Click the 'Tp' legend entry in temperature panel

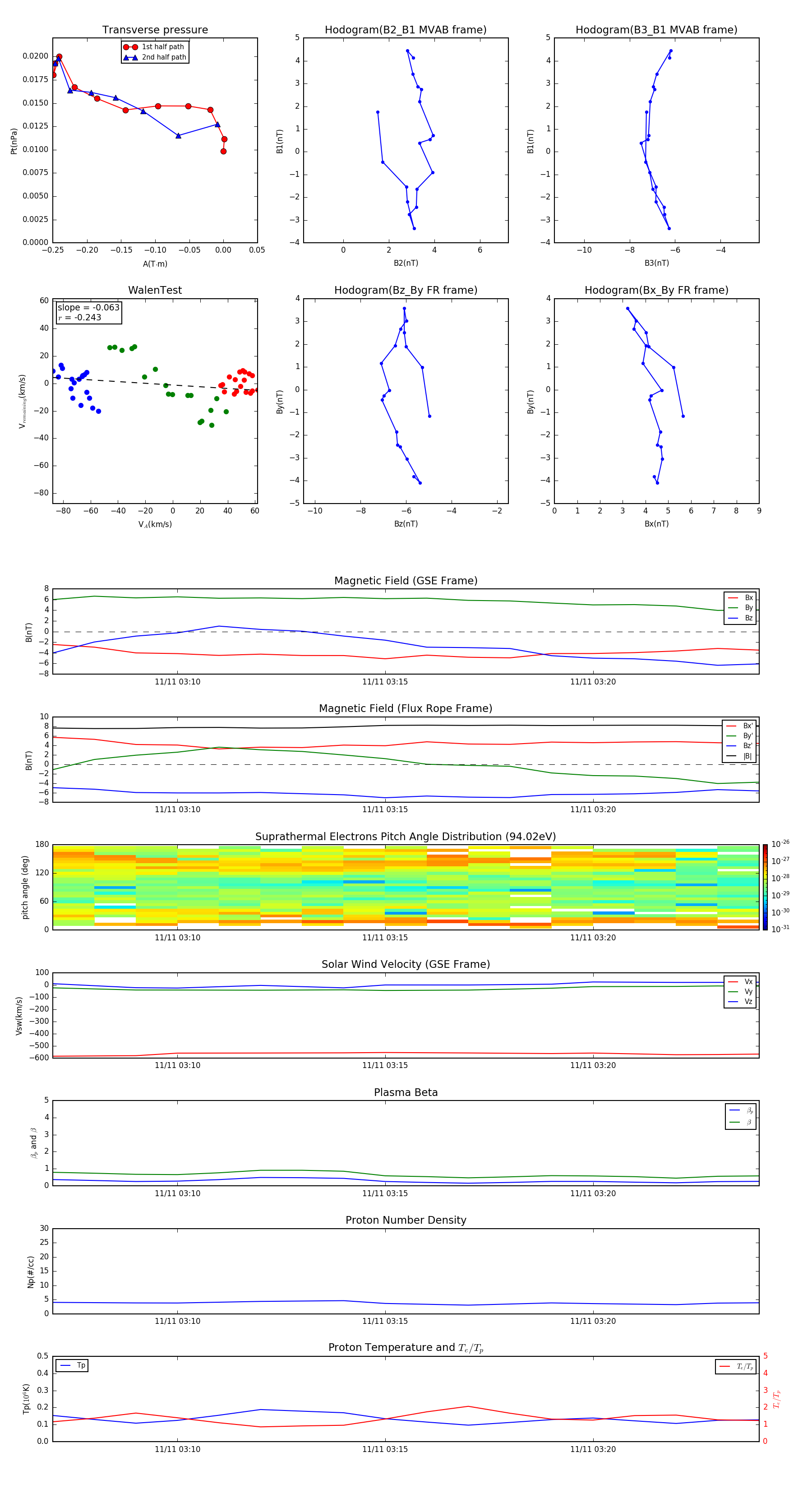72,1365
